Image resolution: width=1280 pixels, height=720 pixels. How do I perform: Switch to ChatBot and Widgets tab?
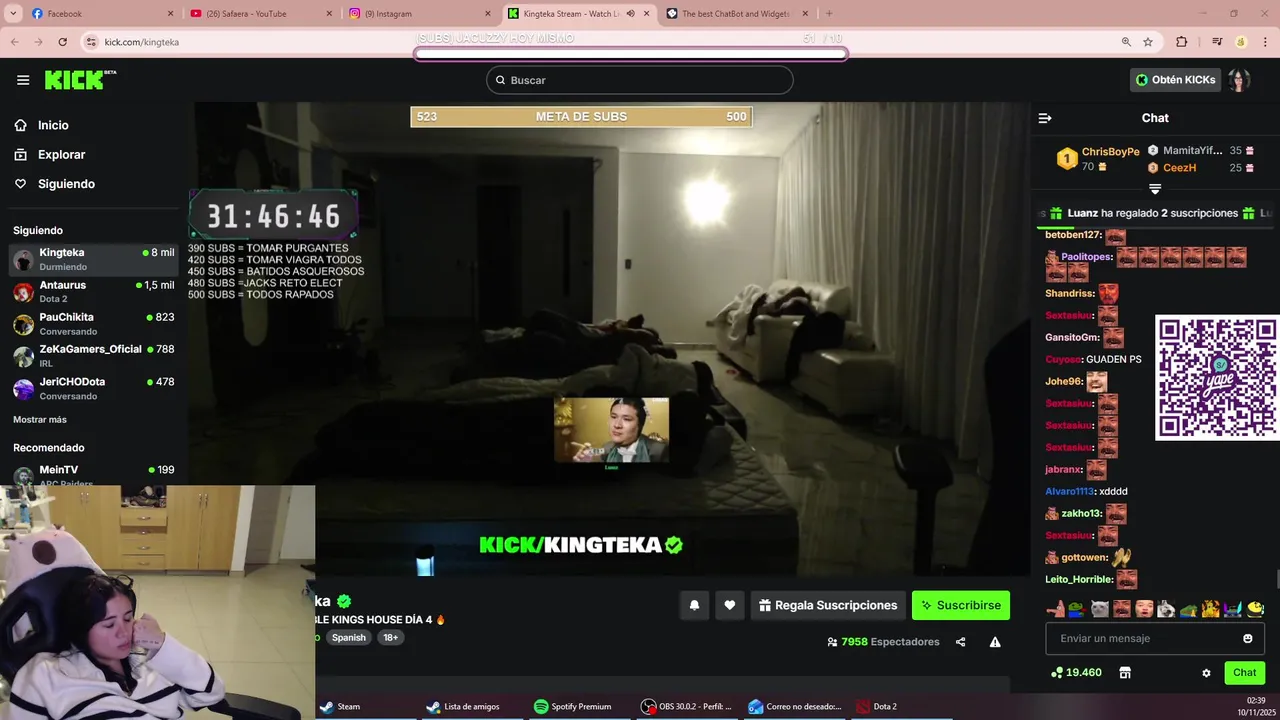735,13
